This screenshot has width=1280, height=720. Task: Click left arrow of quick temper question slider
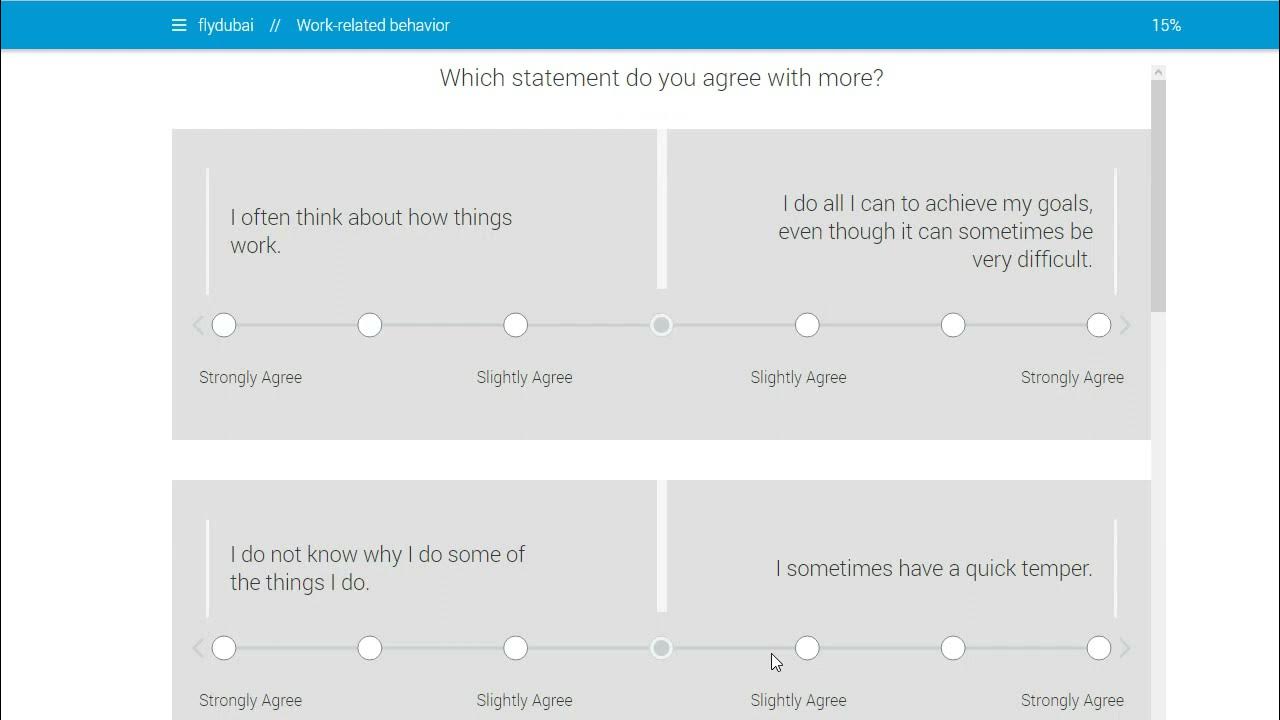pos(198,648)
